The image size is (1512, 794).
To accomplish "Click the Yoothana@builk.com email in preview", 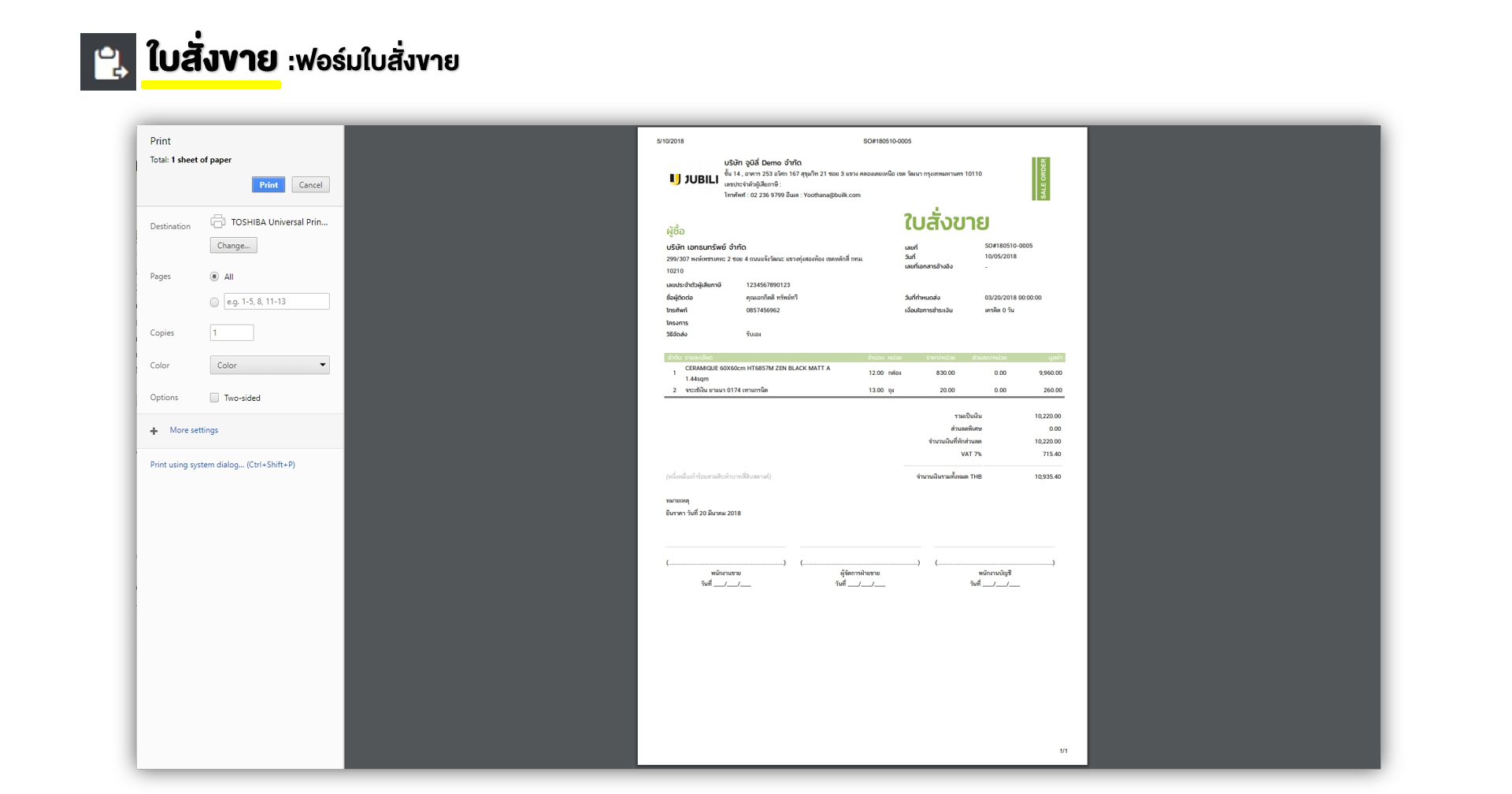I will (x=832, y=195).
